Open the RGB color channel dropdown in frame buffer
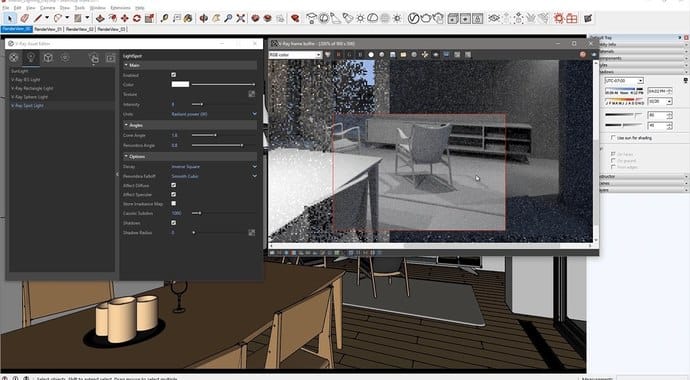The image size is (690, 380). (295, 55)
